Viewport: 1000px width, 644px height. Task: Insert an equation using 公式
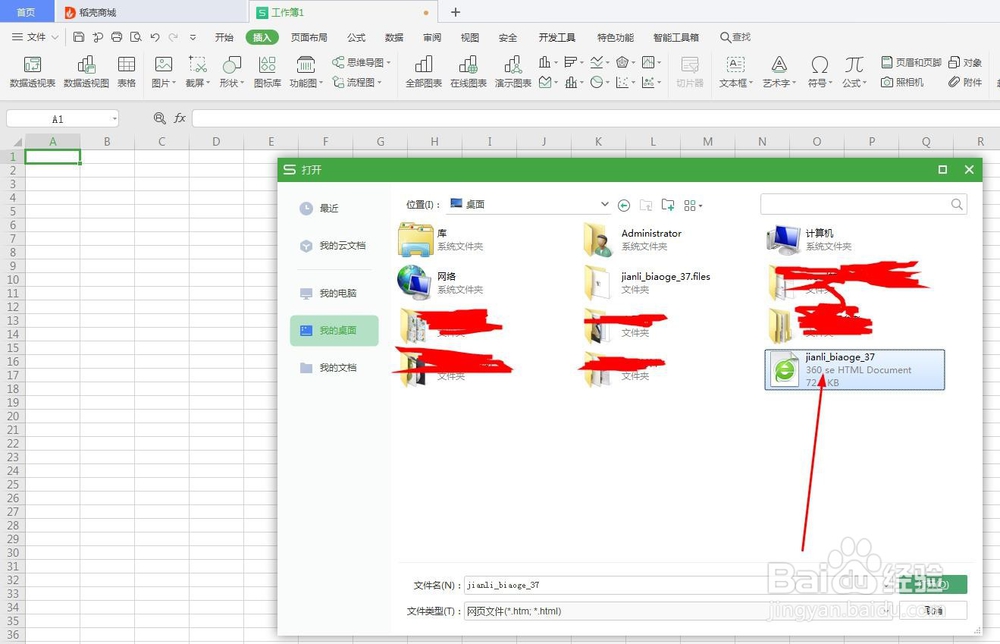(x=853, y=70)
